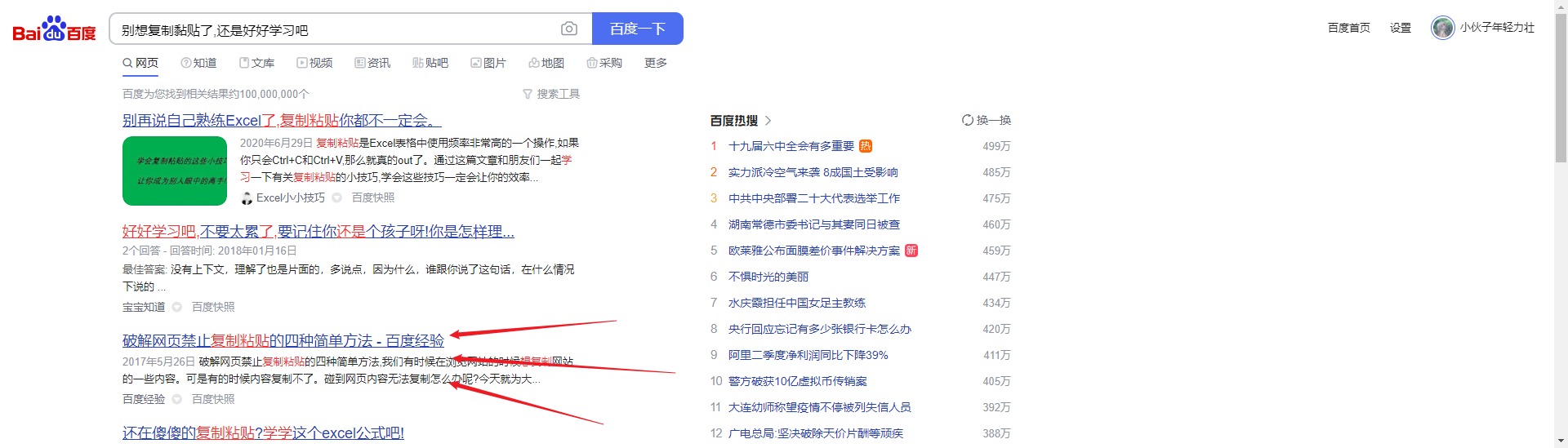Open hot topic 央行回应忘记有多少张银行卡怎么办
This screenshot has height=448, width=1568.
click(820, 329)
